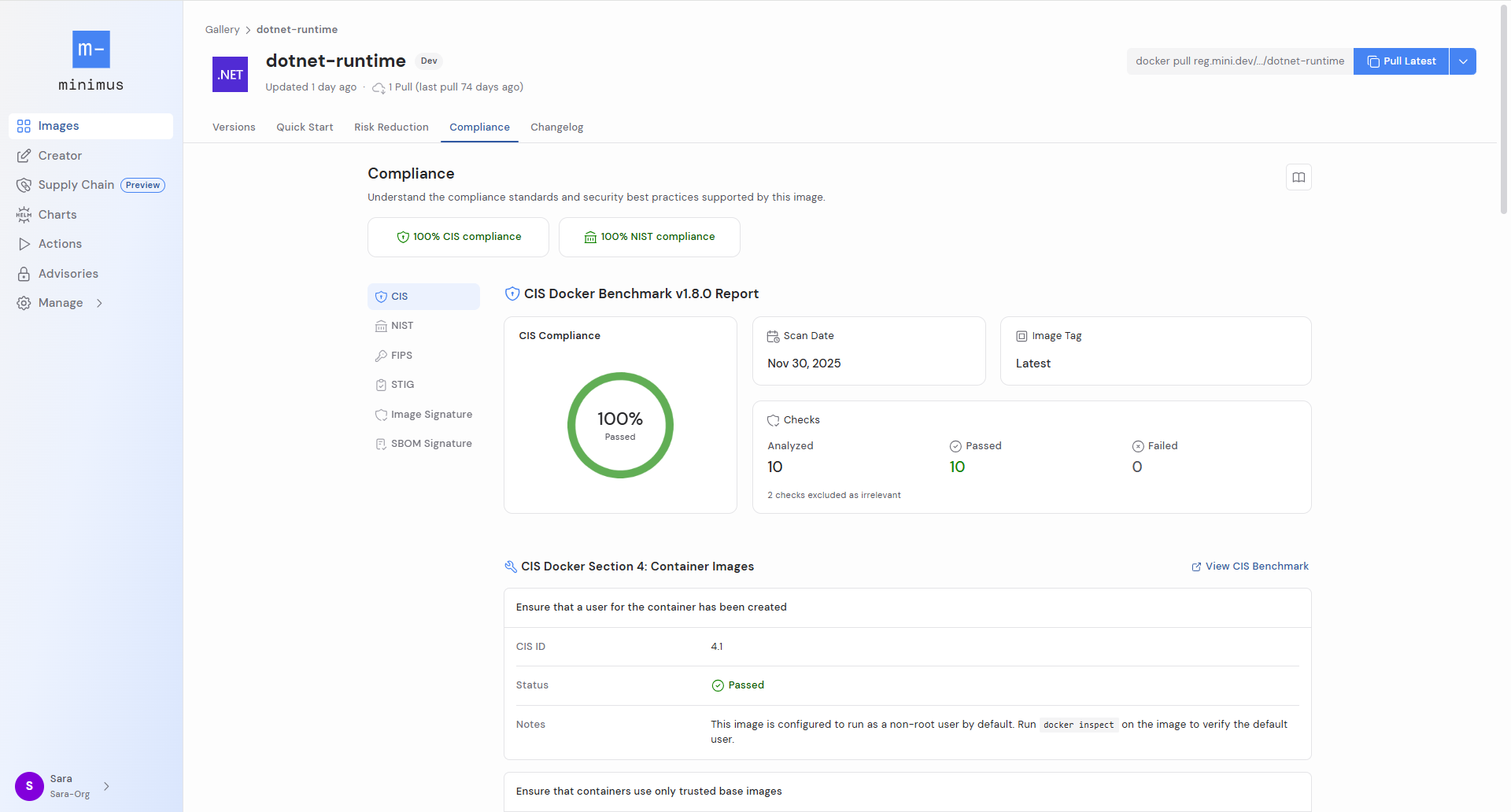This screenshot has width=1511, height=812.
Task: Switch to the Versions tab
Action: pos(234,127)
